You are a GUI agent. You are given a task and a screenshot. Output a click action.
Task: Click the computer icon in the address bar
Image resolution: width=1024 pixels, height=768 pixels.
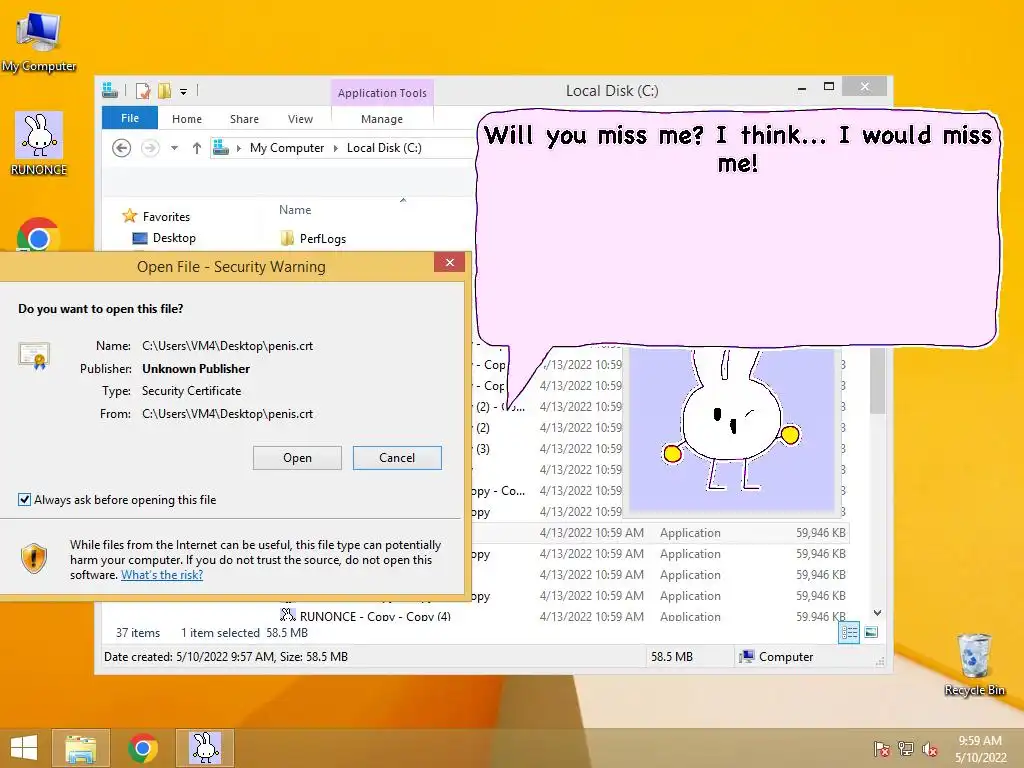pos(221,148)
